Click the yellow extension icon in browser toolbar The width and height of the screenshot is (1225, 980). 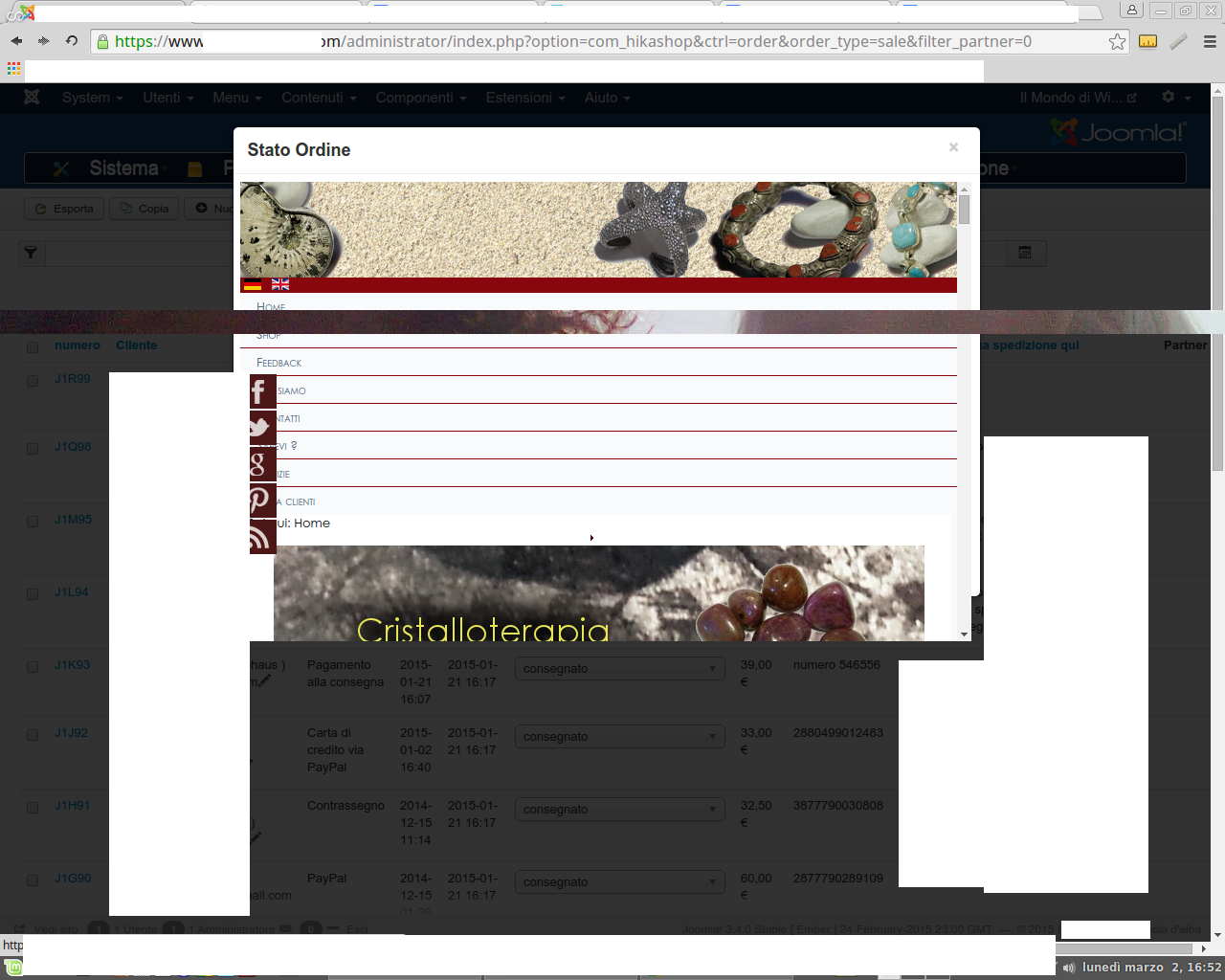1148,41
